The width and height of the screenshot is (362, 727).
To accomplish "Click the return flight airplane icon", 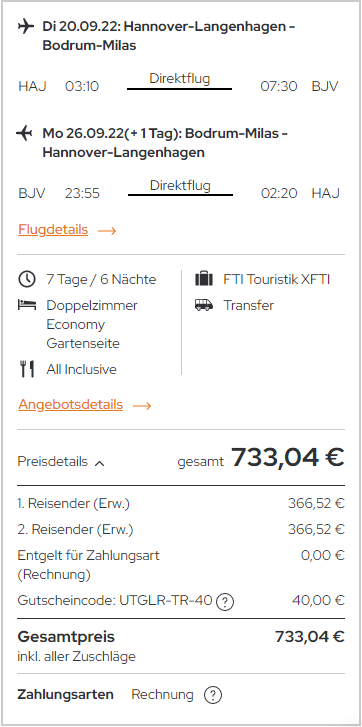I will tap(24, 134).
